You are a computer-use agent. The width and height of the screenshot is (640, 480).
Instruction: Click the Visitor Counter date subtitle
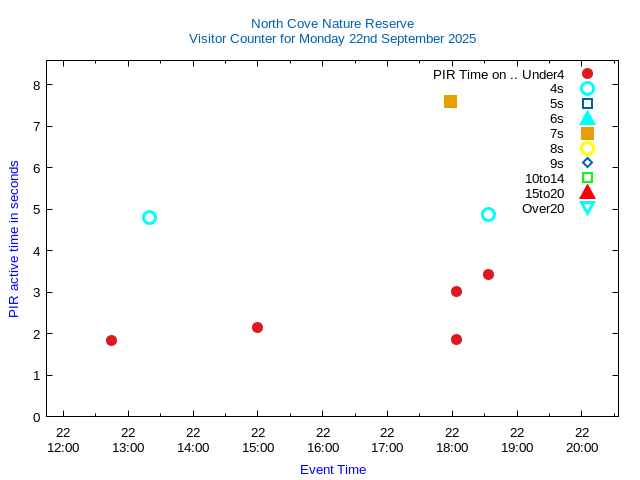click(332, 39)
